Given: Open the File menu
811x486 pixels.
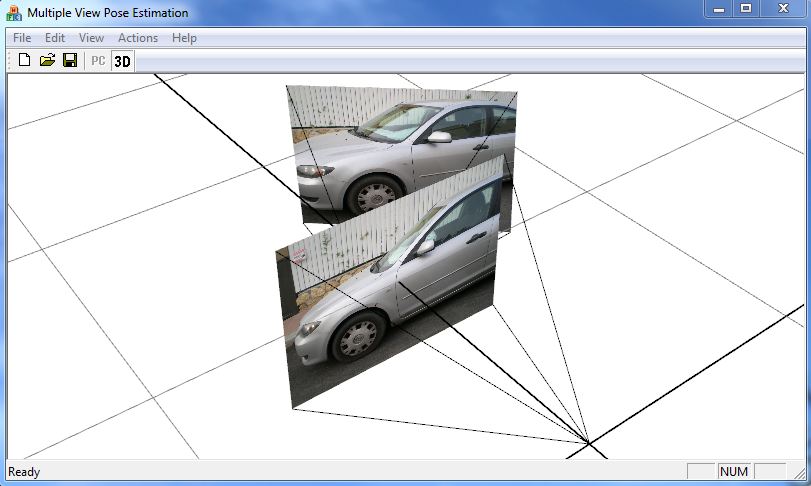Looking at the screenshot, I should pyautogui.click(x=22, y=38).
